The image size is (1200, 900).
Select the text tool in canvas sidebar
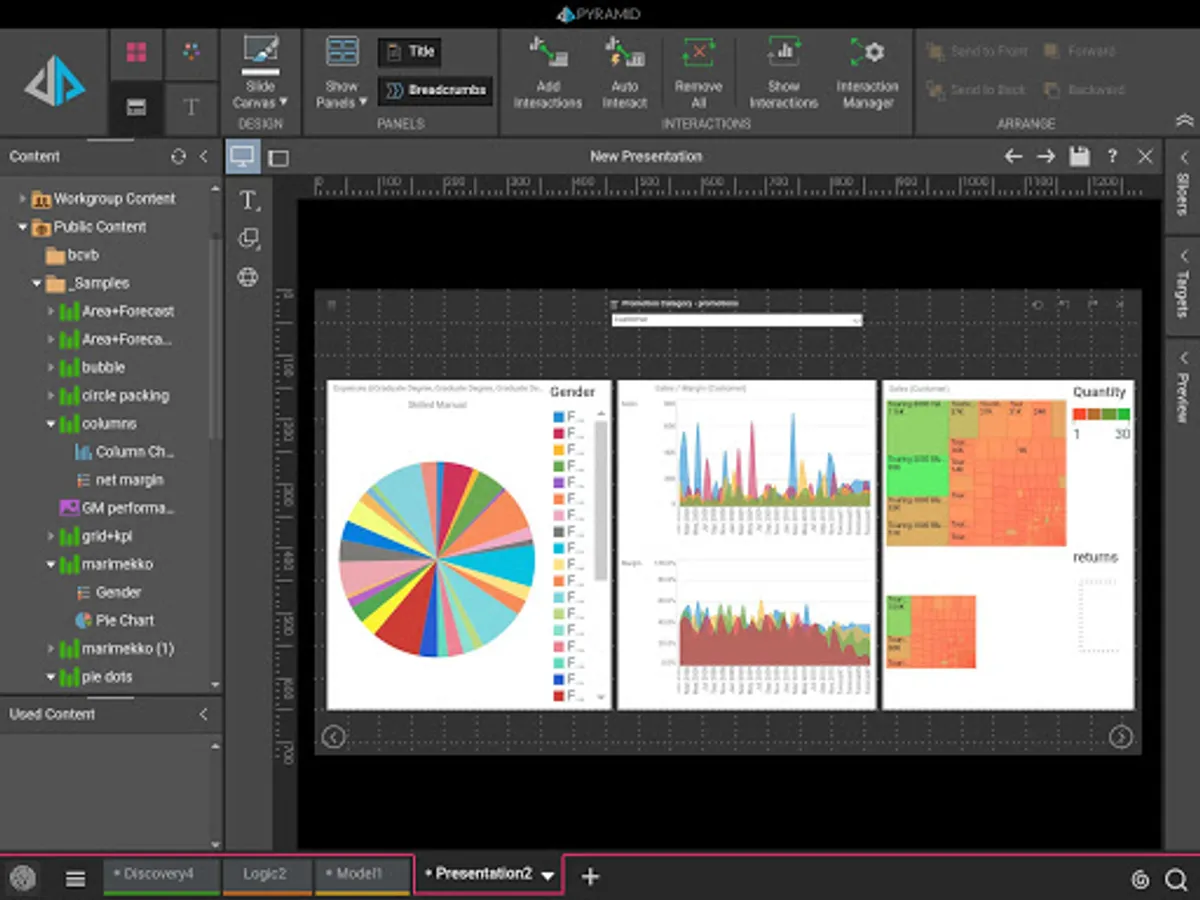pyautogui.click(x=248, y=201)
